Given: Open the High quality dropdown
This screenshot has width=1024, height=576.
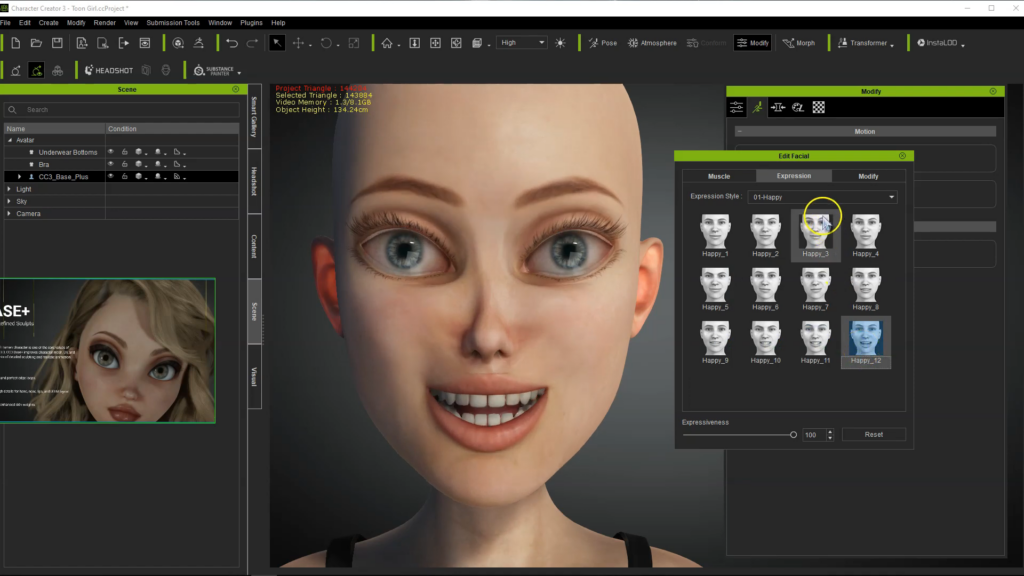Looking at the screenshot, I should [x=522, y=43].
